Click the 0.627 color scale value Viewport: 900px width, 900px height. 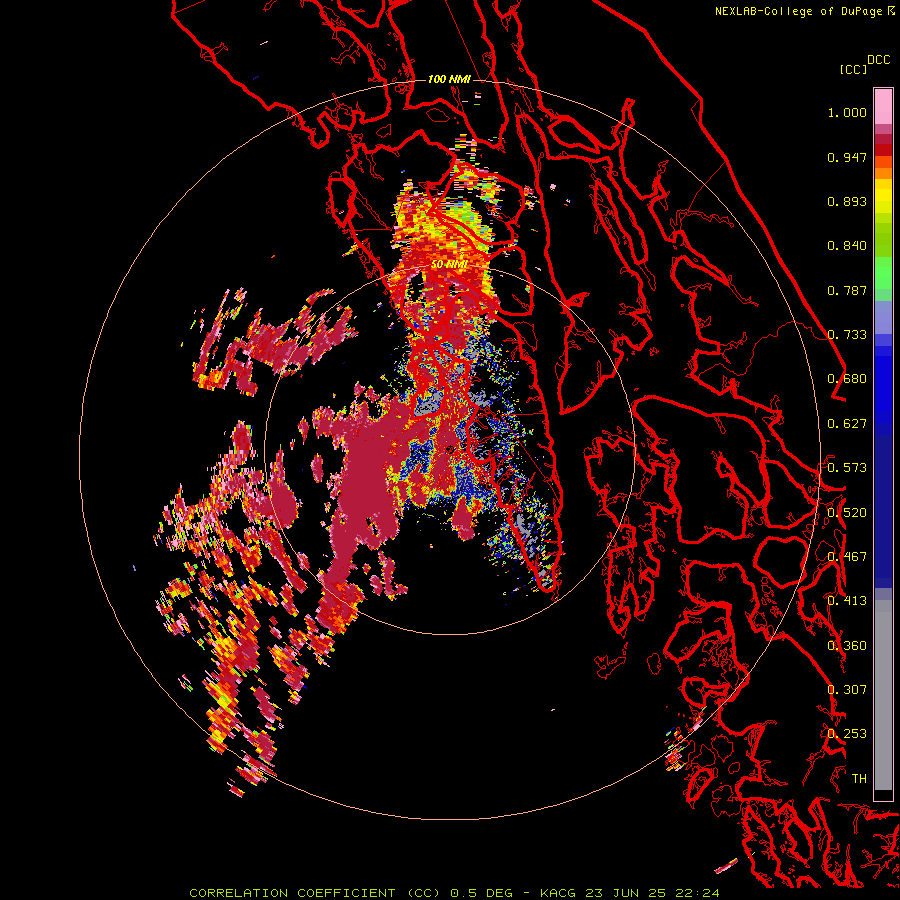(847, 424)
